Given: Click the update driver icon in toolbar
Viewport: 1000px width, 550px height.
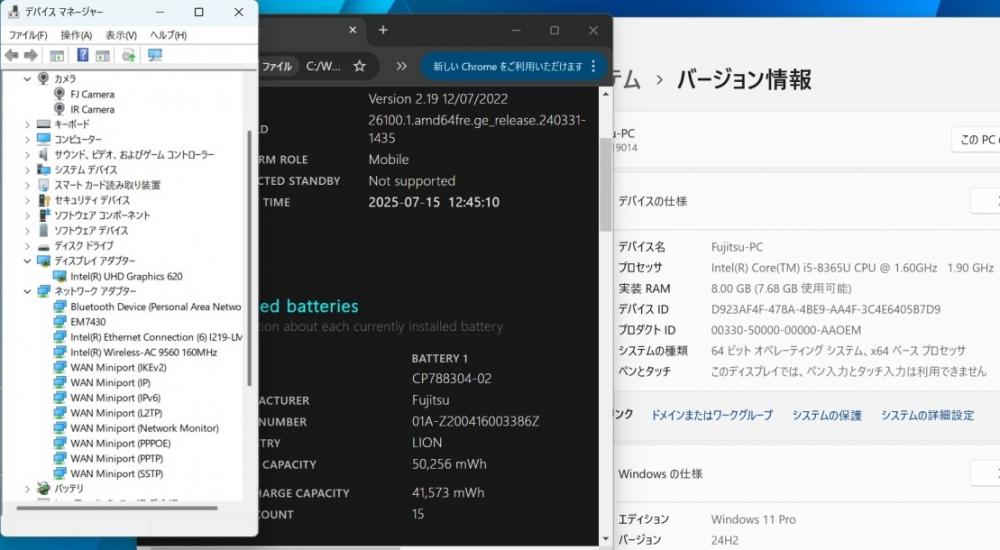Looking at the screenshot, I should tap(128, 56).
